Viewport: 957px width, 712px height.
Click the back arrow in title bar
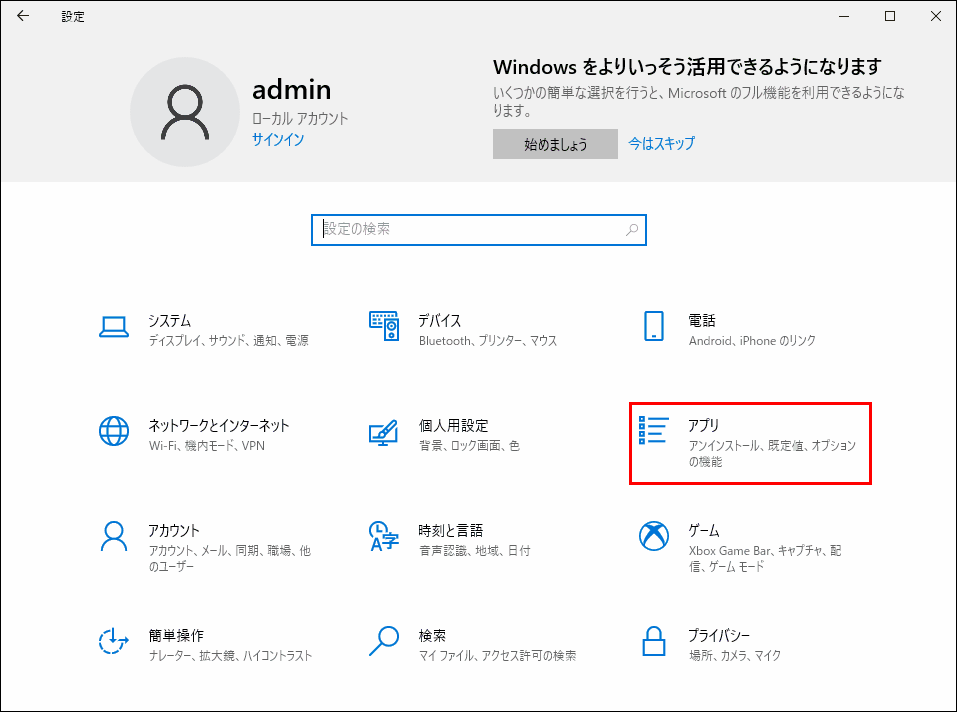pos(23,16)
